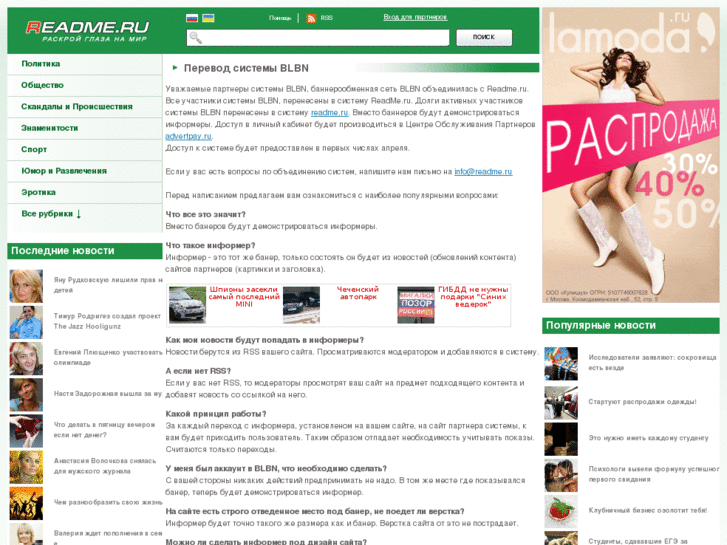Switch language with the Ukrainian flag icon
Image resolution: width=727 pixels, height=545 pixels.
coord(208,18)
